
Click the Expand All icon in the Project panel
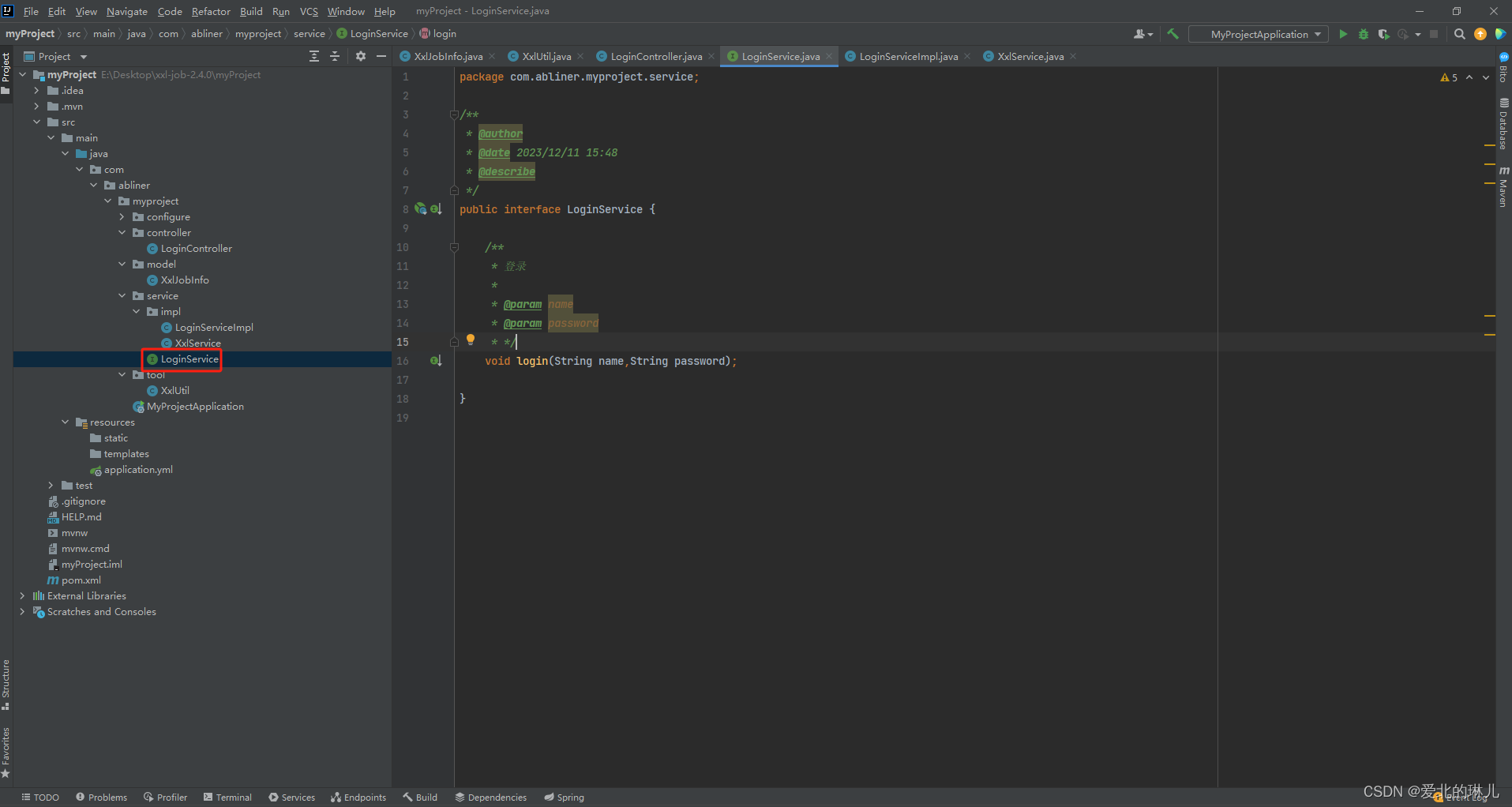[x=314, y=56]
